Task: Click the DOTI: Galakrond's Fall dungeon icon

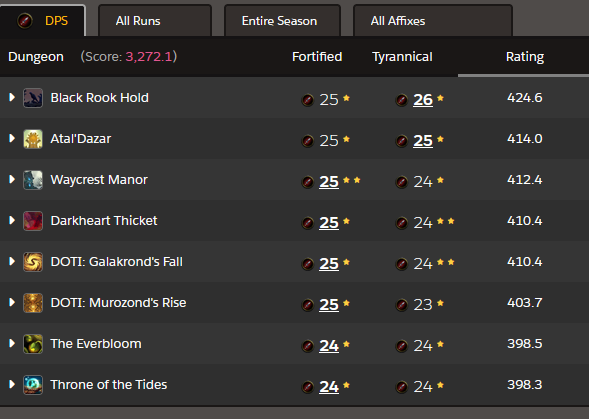Action: pos(33,262)
